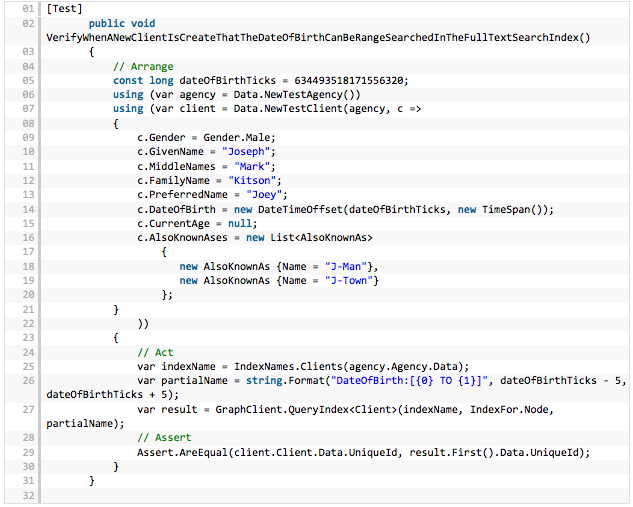
Task: Click the '// Act' comment
Action: [155, 352]
